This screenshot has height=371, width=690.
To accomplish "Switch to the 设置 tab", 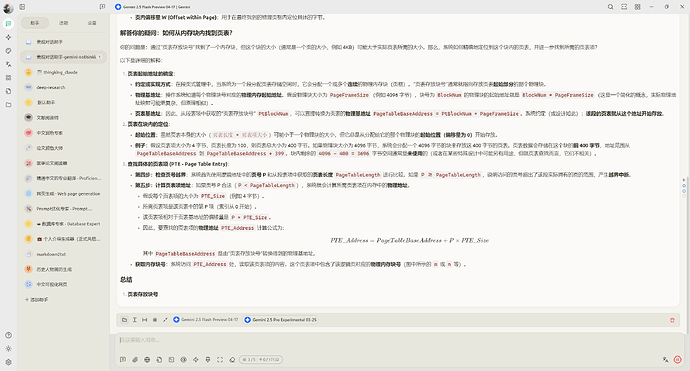I will (x=92, y=23).
